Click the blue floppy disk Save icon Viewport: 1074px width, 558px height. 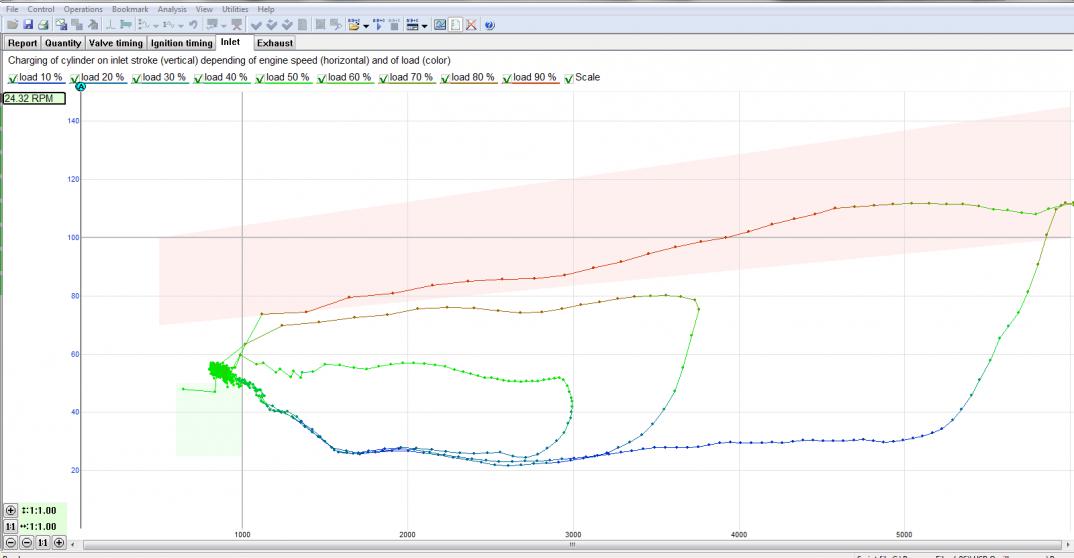[x=28, y=24]
